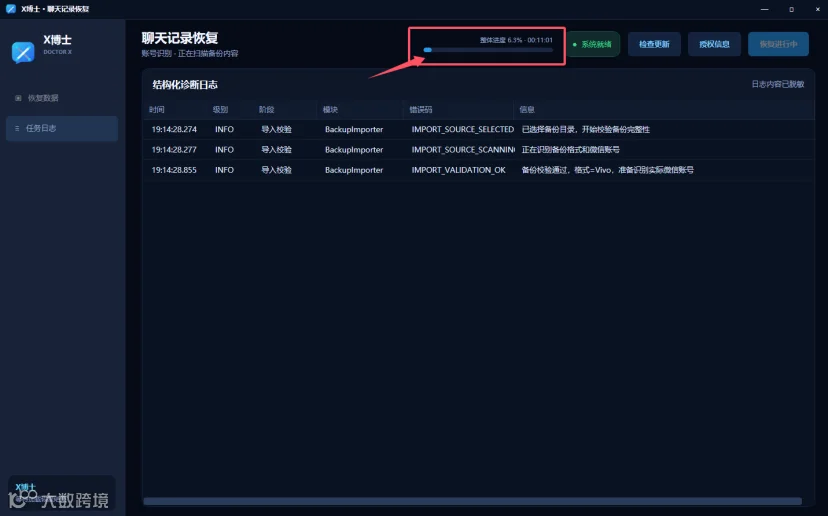Click the 错误码 column header
This screenshot has height=516, width=828.
pyautogui.click(x=421, y=110)
